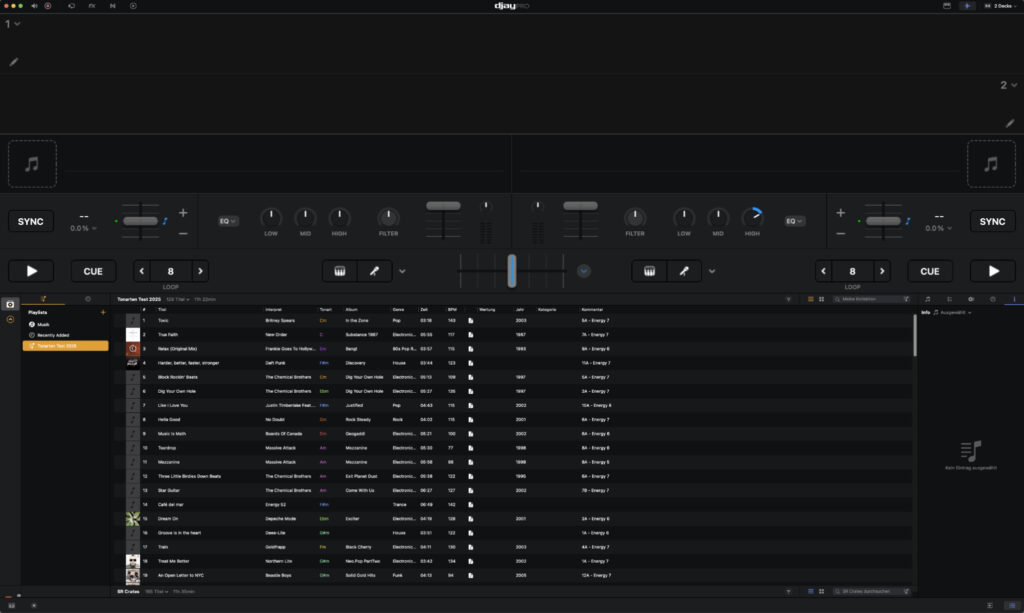Open the 2 Decks layout dropdown
Screen dimensions: 1024x613
(x=1002, y=6)
